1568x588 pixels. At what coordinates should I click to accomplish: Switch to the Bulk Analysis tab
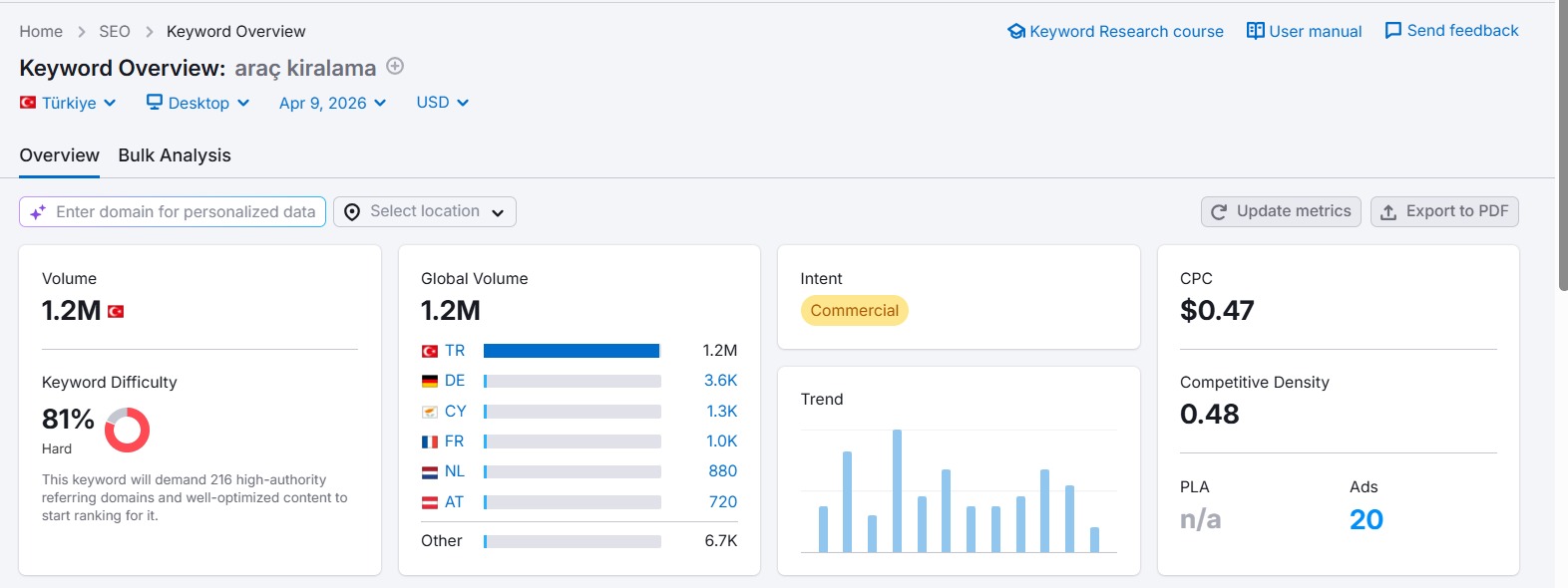pos(175,155)
